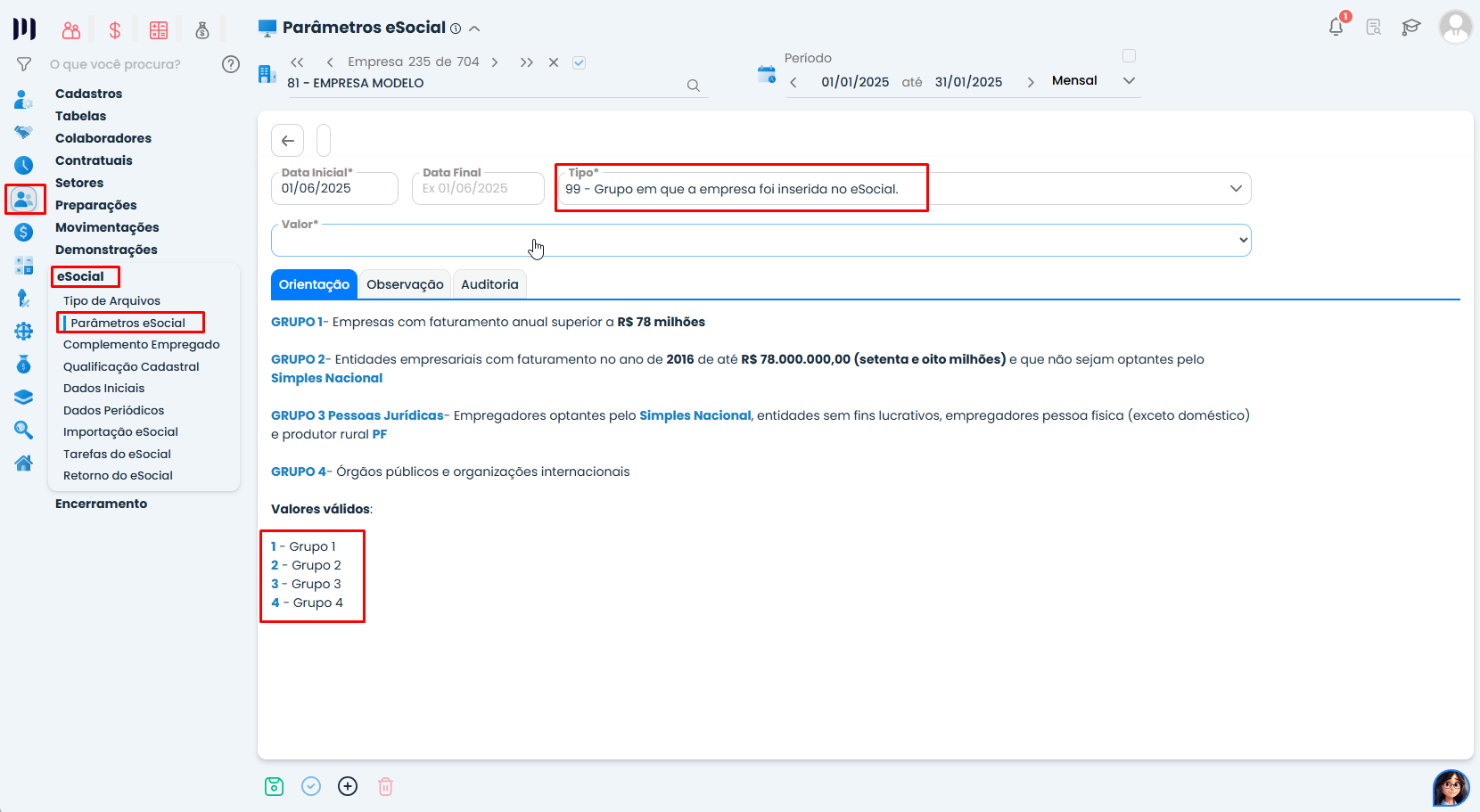Image resolution: width=1480 pixels, height=812 pixels.
Task: Switch to the Observação tab
Action: pyautogui.click(x=405, y=284)
